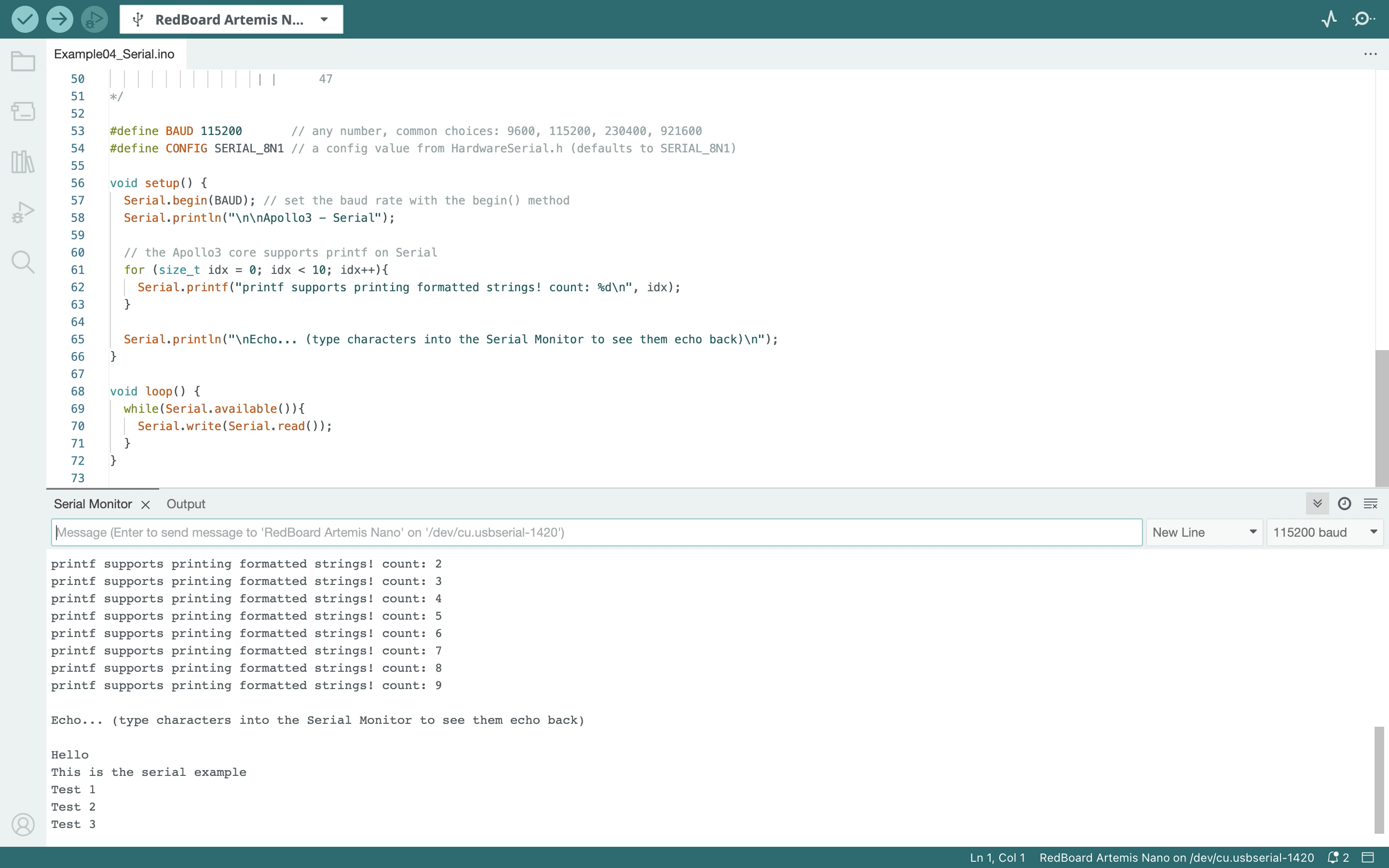Open the Serial Plotter icon
Viewport: 1389px width, 868px height.
click(x=1329, y=19)
